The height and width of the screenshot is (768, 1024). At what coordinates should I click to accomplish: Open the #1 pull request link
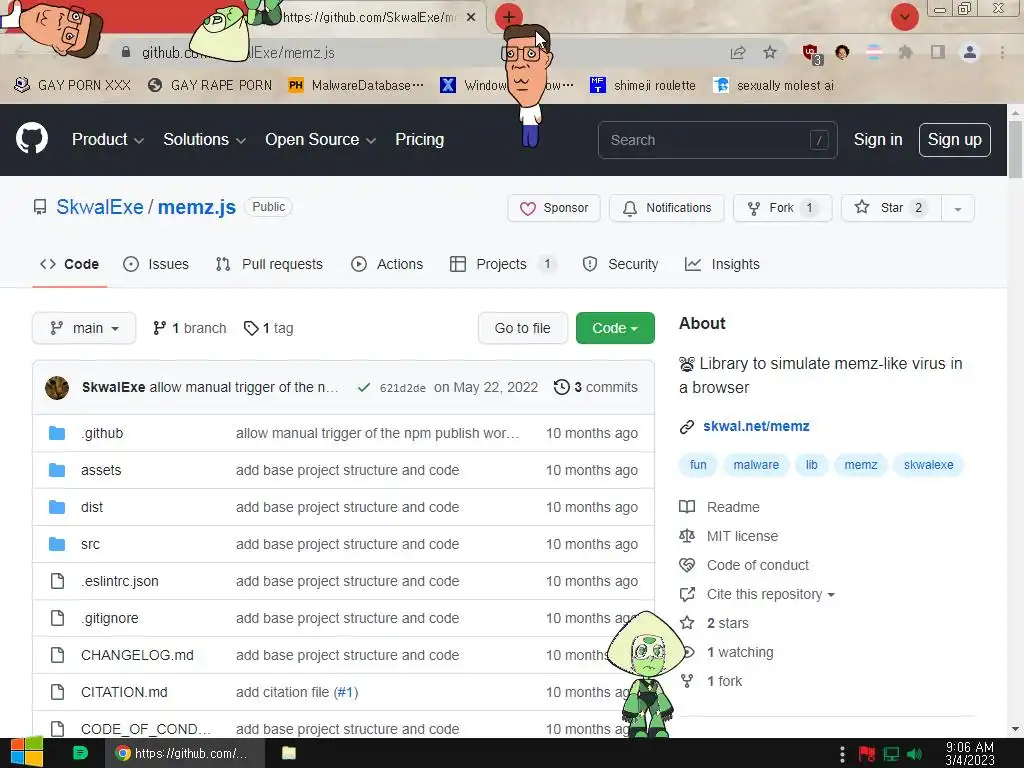[345, 692]
